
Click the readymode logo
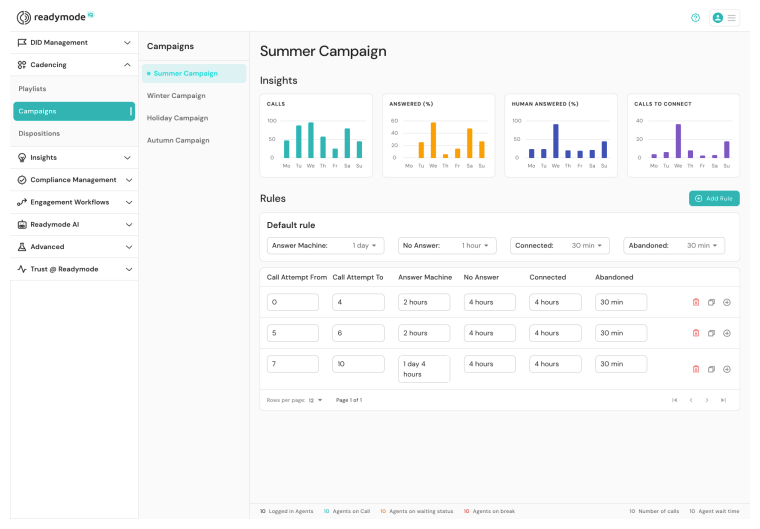point(55,17)
